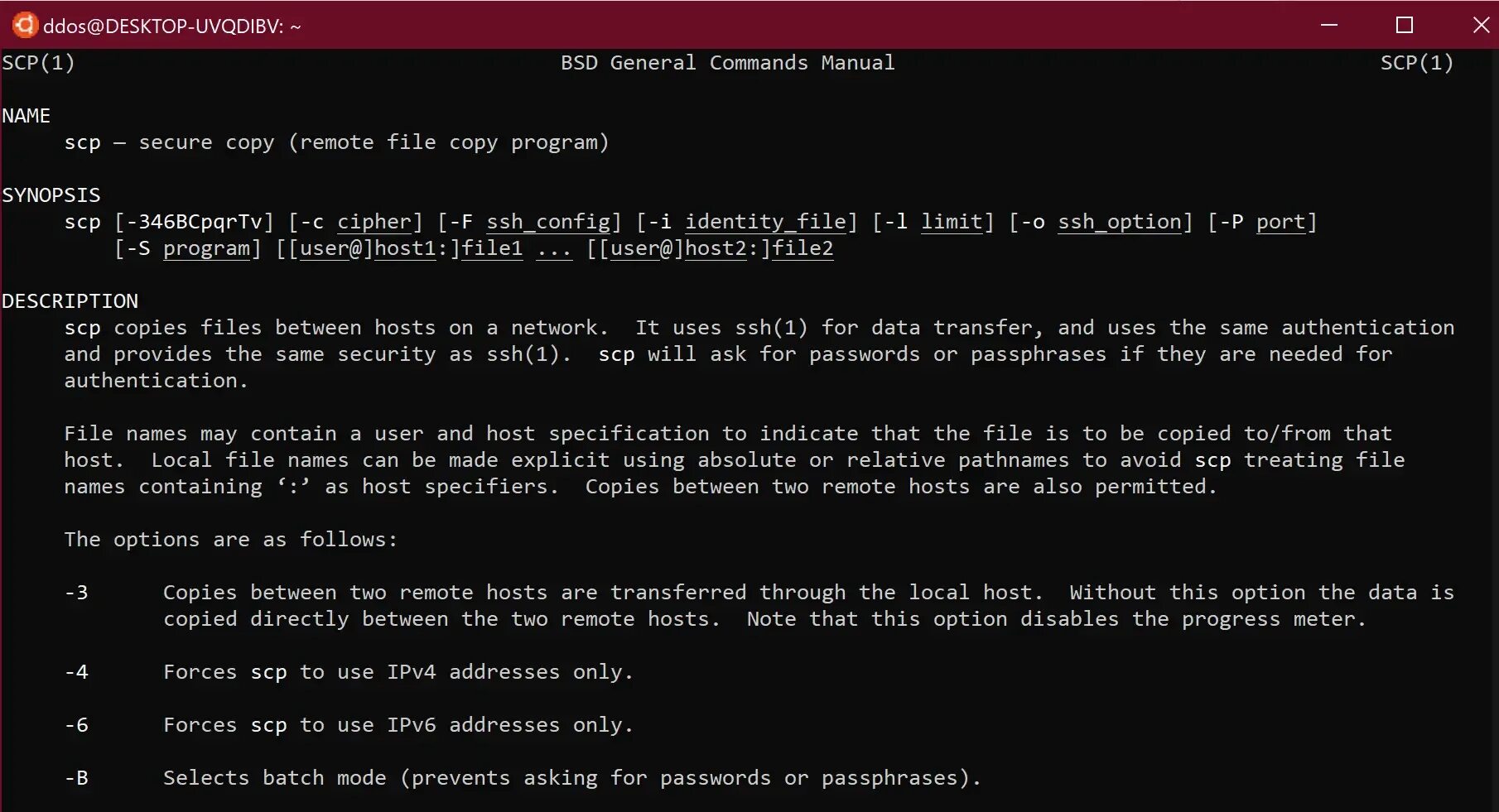The height and width of the screenshot is (812, 1499).
Task: Maximize the terminal window
Action: pyautogui.click(x=1405, y=25)
